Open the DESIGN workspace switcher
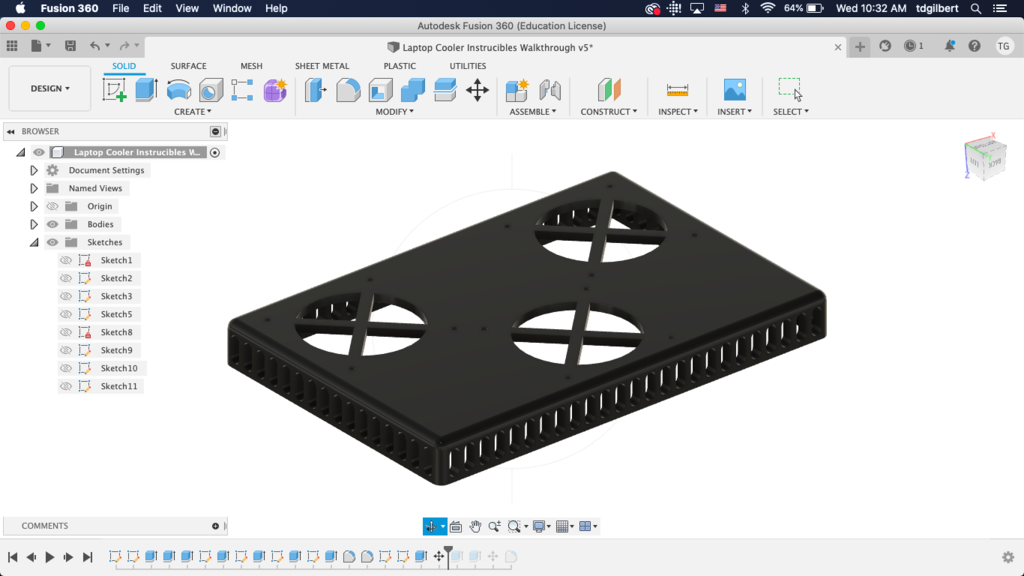This screenshot has width=1024, height=576. tap(48, 88)
